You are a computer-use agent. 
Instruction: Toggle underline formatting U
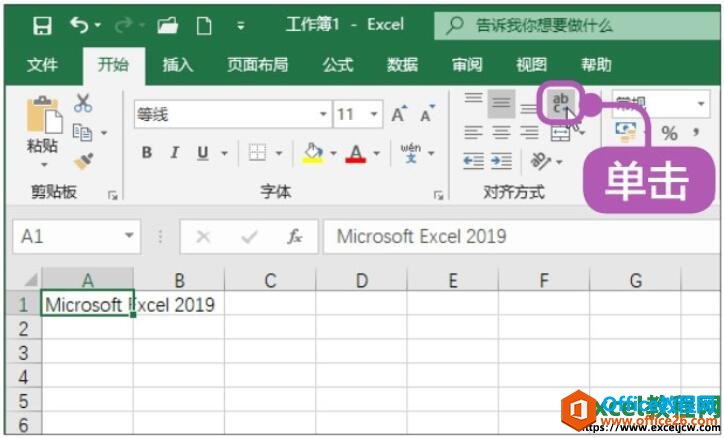(x=203, y=153)
